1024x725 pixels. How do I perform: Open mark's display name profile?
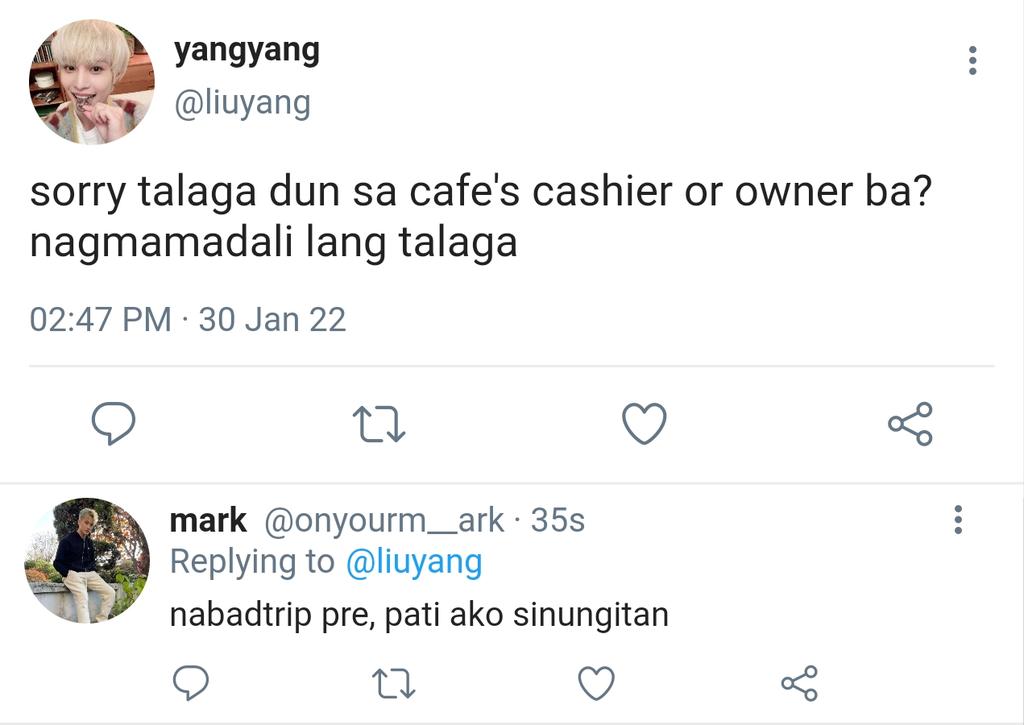tap(208, 521)
